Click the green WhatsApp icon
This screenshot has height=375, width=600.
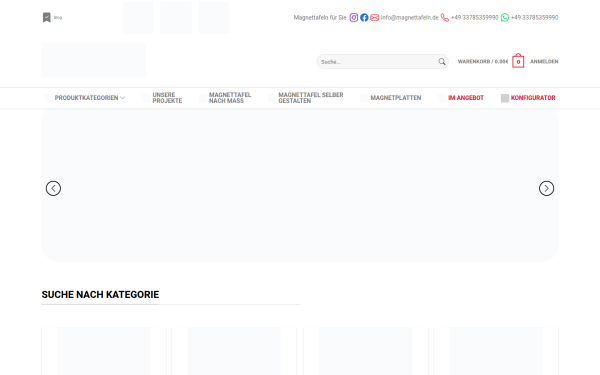(505, 18)
